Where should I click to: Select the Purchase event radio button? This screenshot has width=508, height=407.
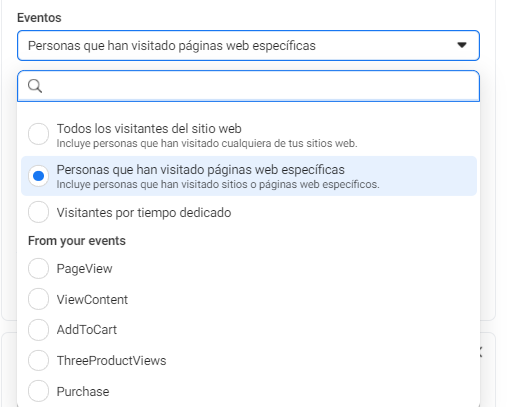coord(38,391)
